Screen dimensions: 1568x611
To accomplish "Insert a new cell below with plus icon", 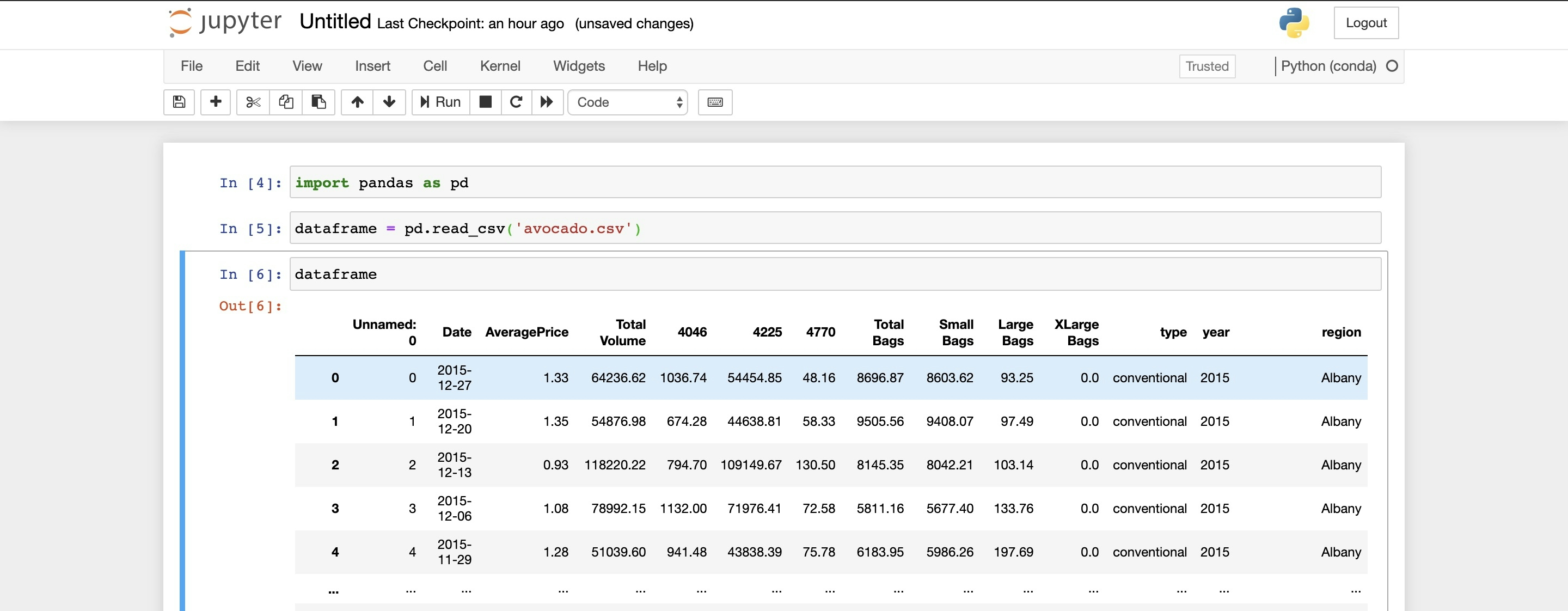I will point(216,102).
